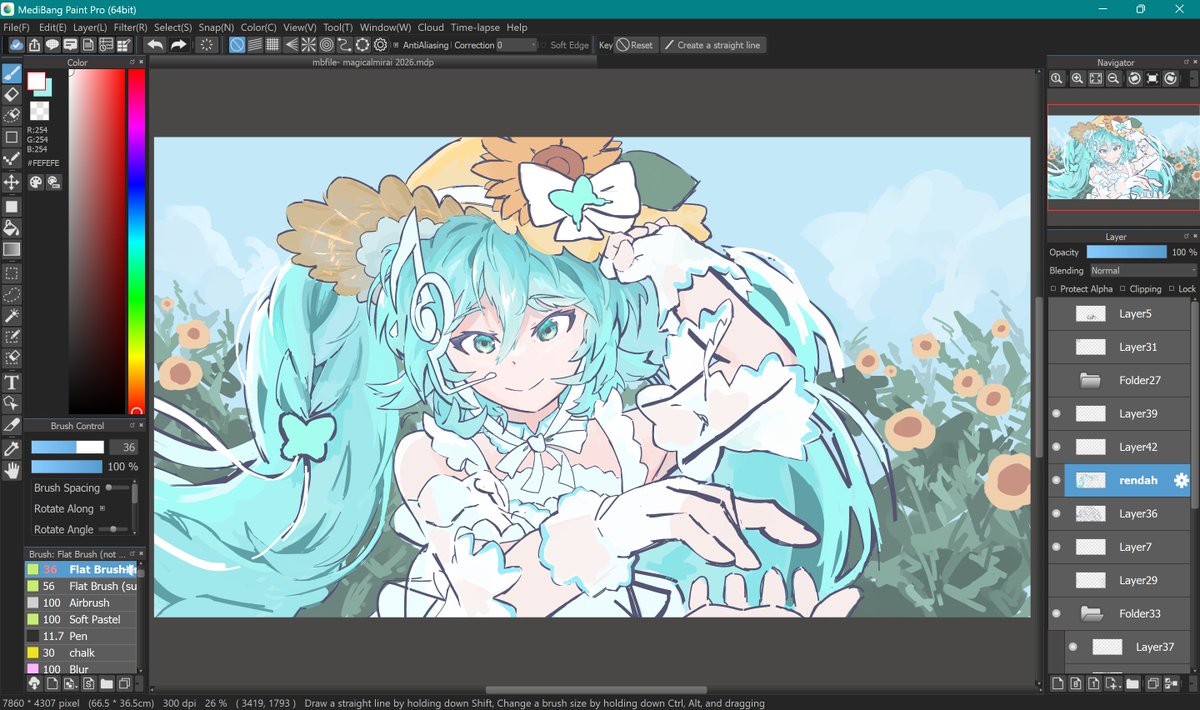Open snap settings gear in toolbar
The width and height of the screenshot is (1200, 710).
[381, 45]
